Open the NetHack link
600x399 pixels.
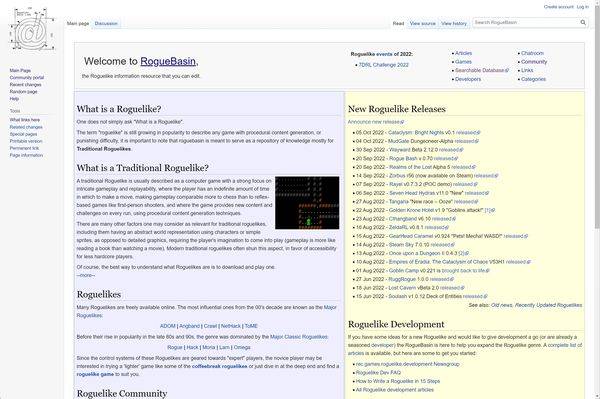(231, 326)
